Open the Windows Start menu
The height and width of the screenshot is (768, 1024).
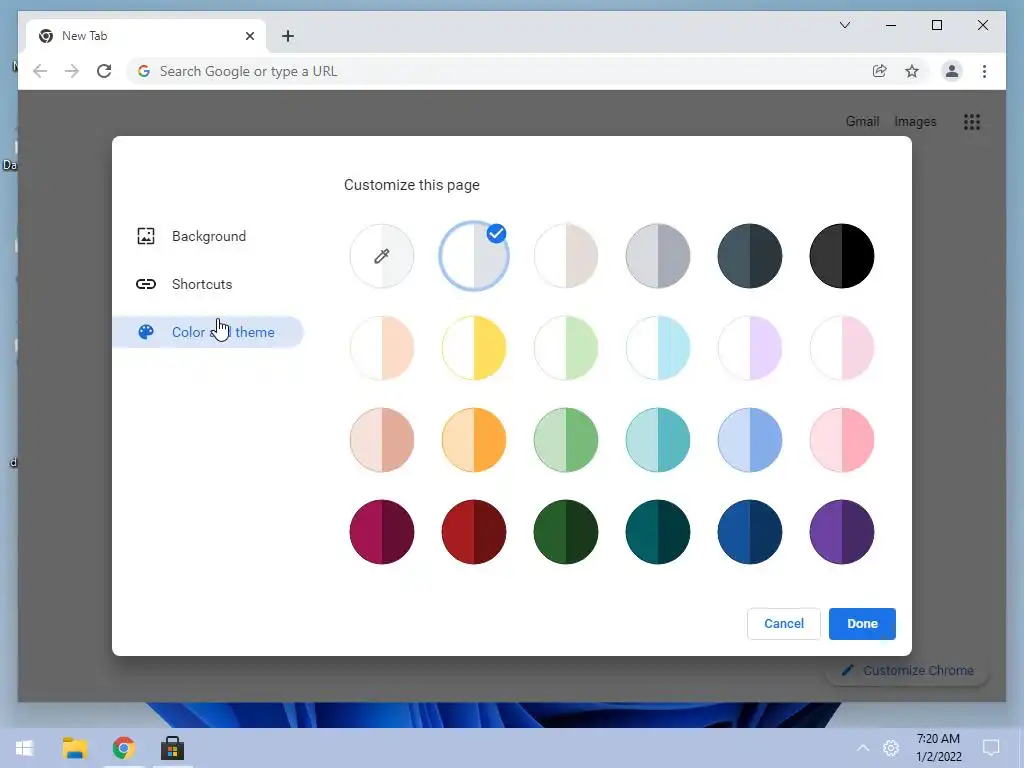coord(25,748)
